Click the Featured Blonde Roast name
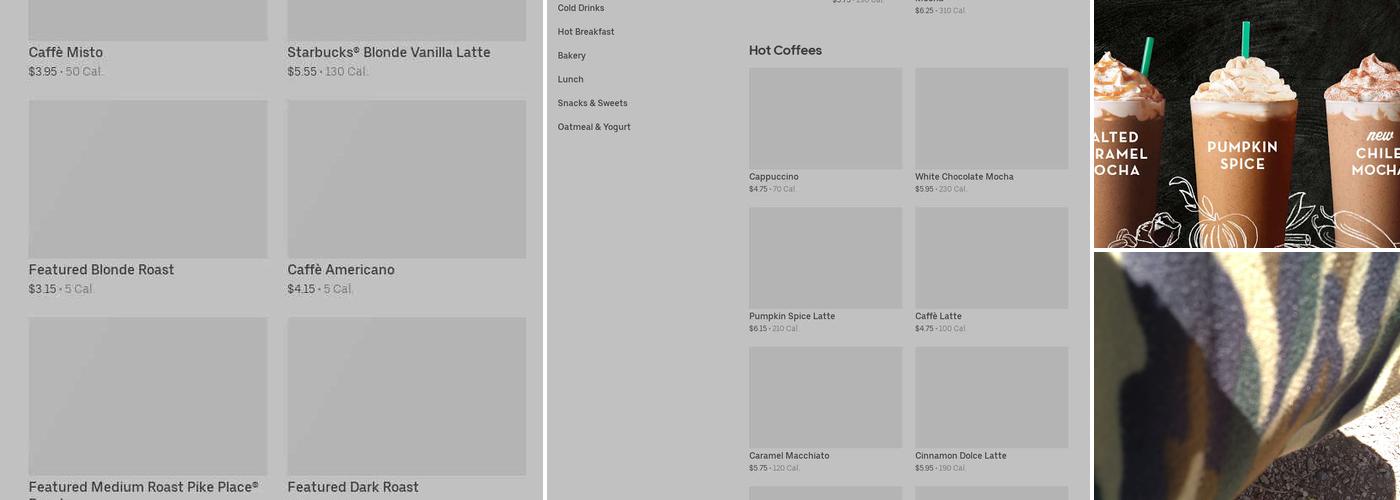The width and height of the screenshot is (1400, 500). coord(102,270)
